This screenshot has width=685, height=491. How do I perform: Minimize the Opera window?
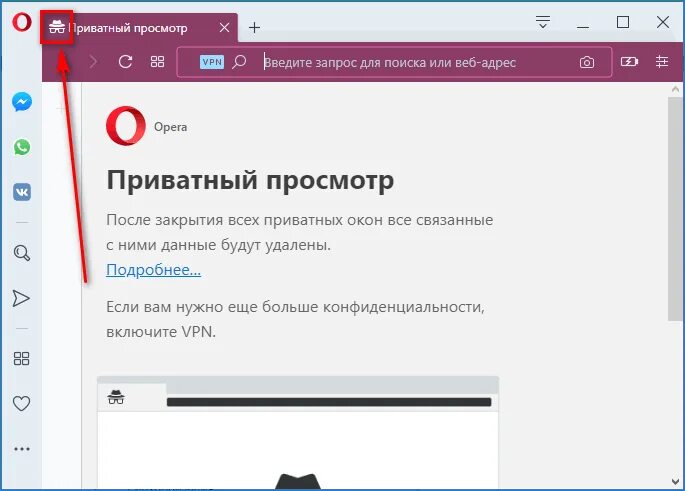tap(583, 27)
